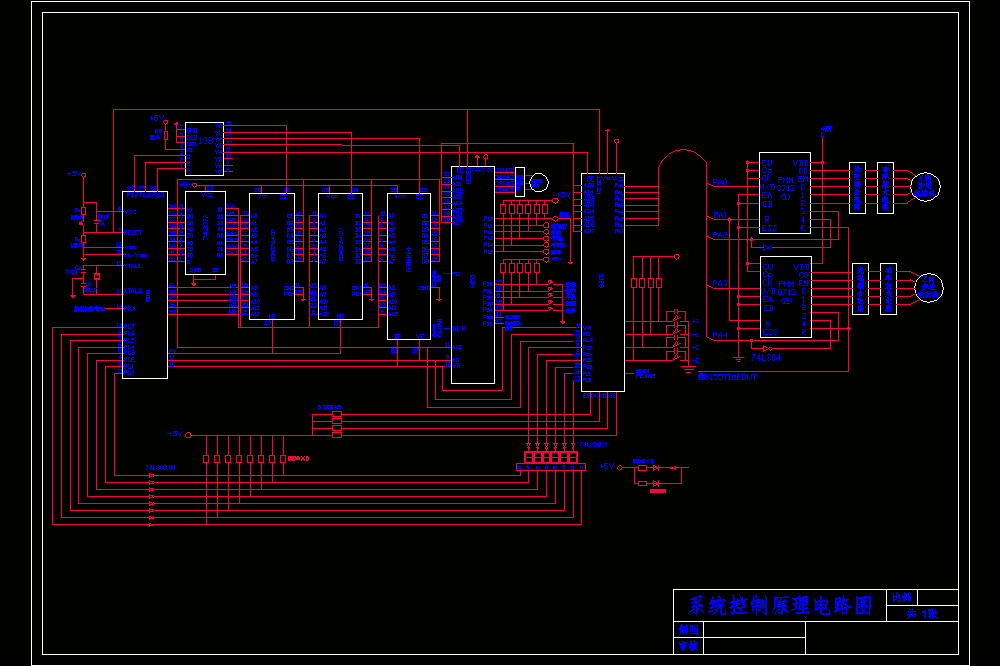Click the ground symbol near 74LS04 label

pos(738,359)
